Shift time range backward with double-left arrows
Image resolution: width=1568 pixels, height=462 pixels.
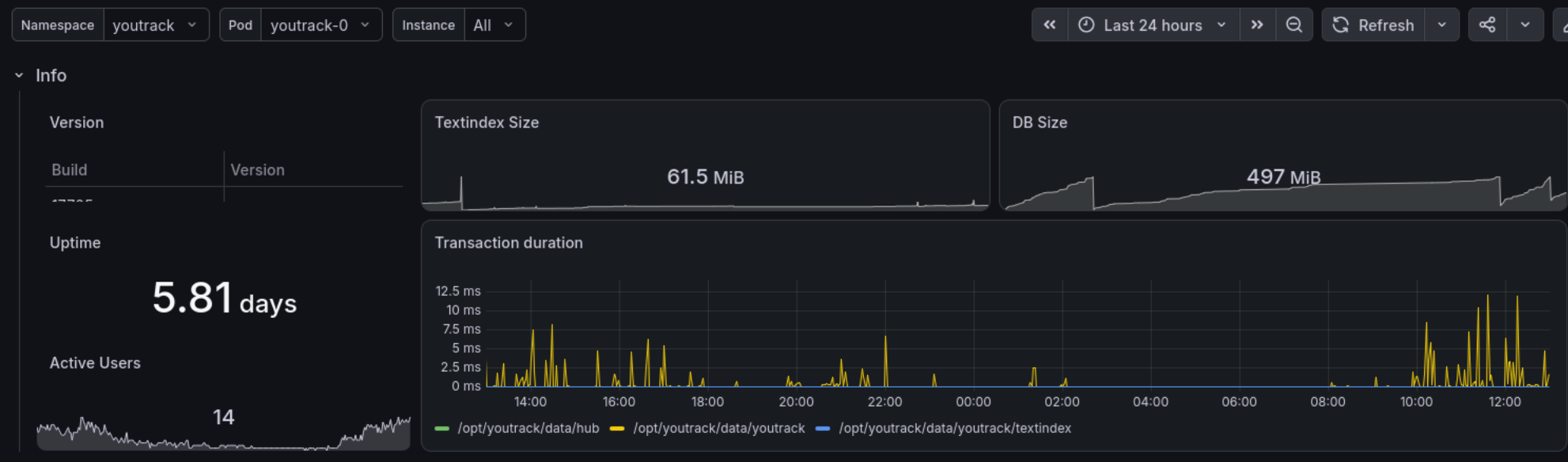(1050, 25)
